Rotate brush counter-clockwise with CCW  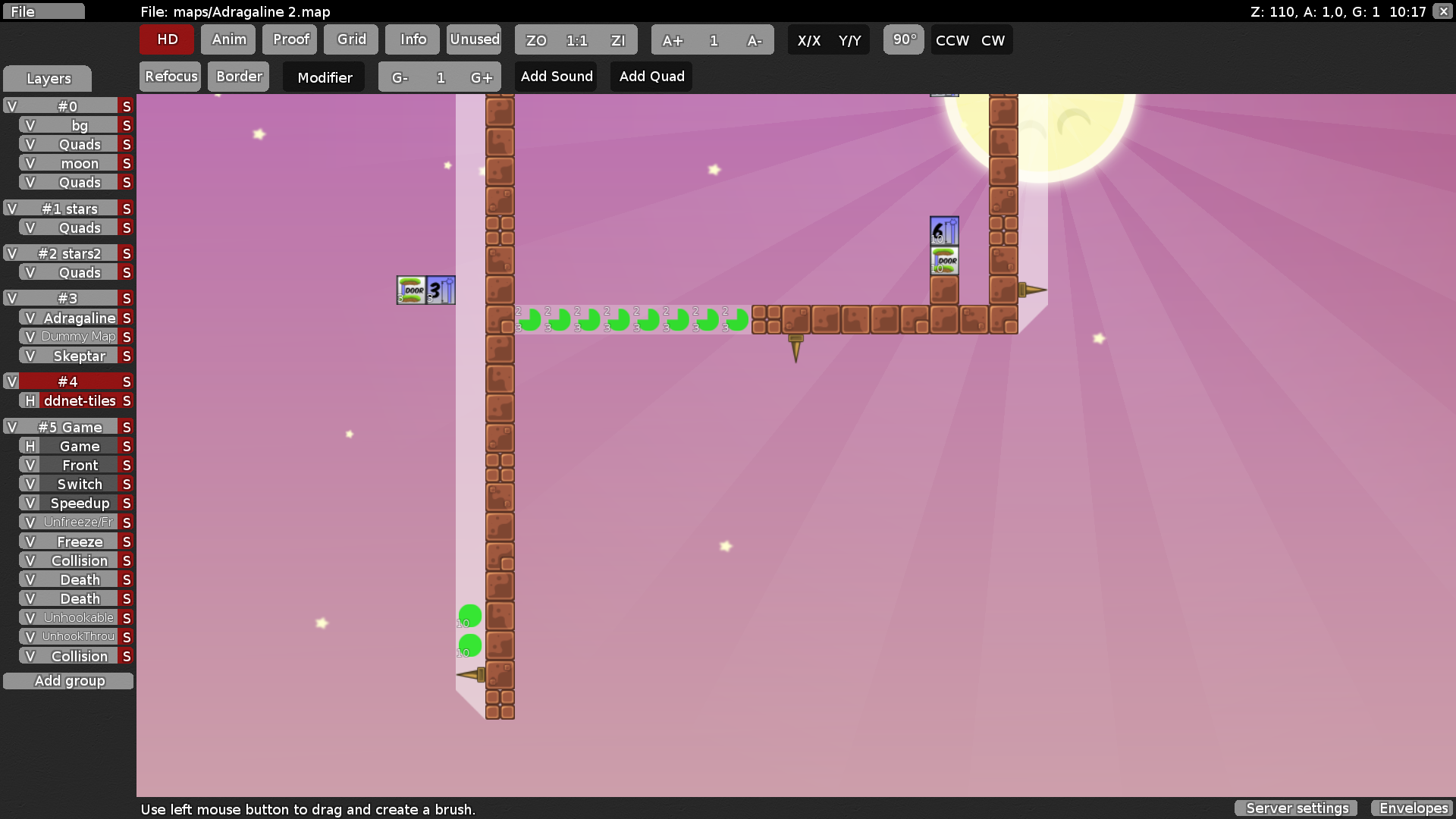point(950,40)
